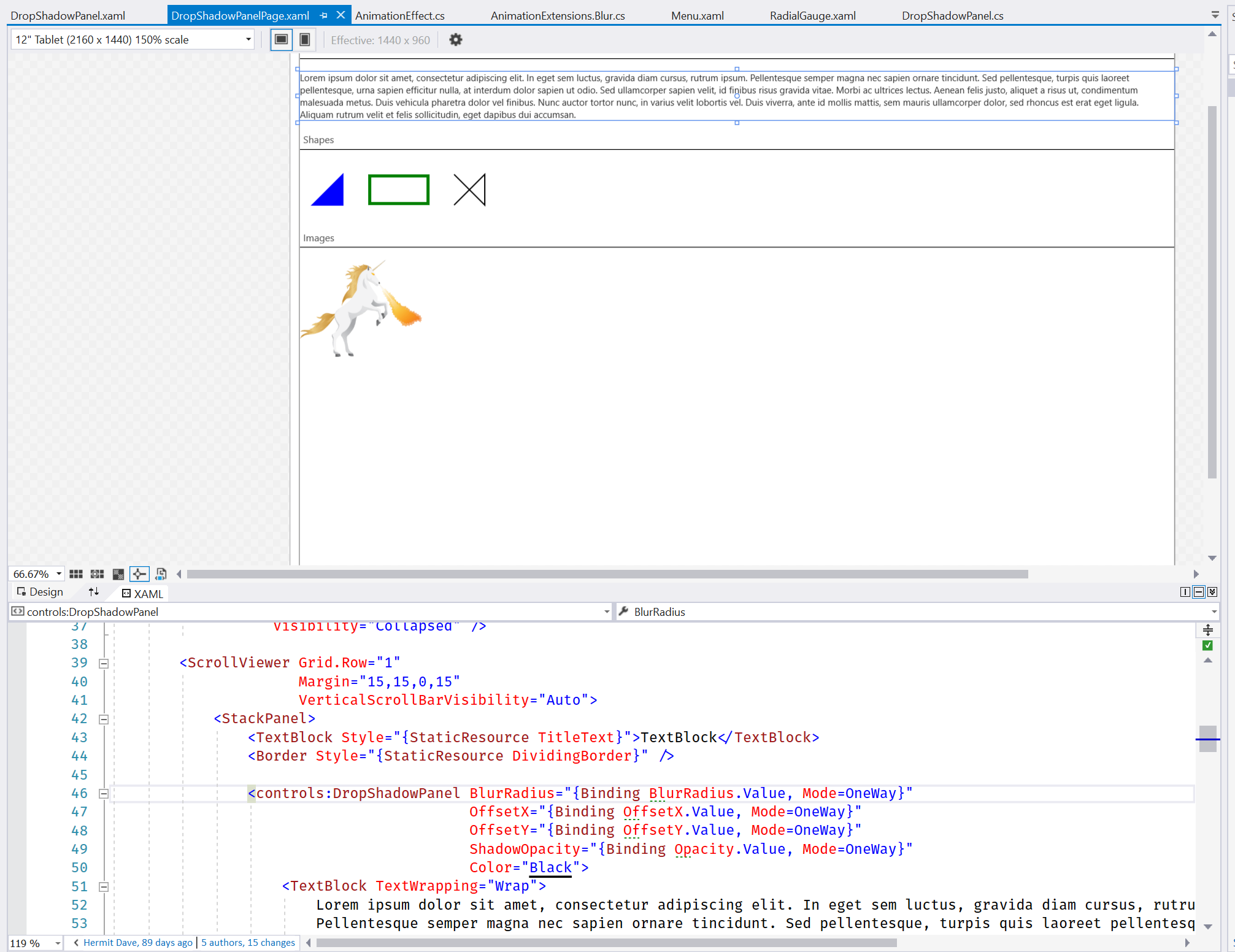
Task: Click the collapse pane double-chevron icon
Action: 1212,592
